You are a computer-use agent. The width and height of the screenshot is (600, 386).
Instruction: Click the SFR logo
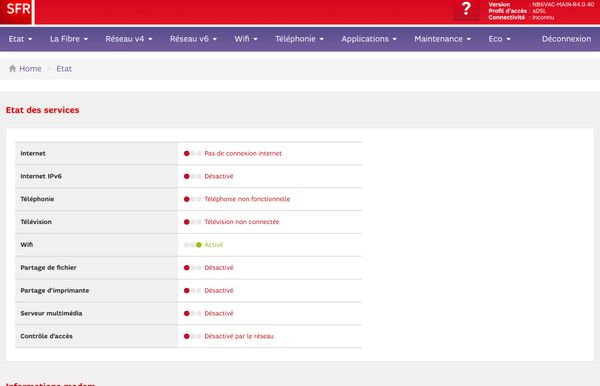16,11
